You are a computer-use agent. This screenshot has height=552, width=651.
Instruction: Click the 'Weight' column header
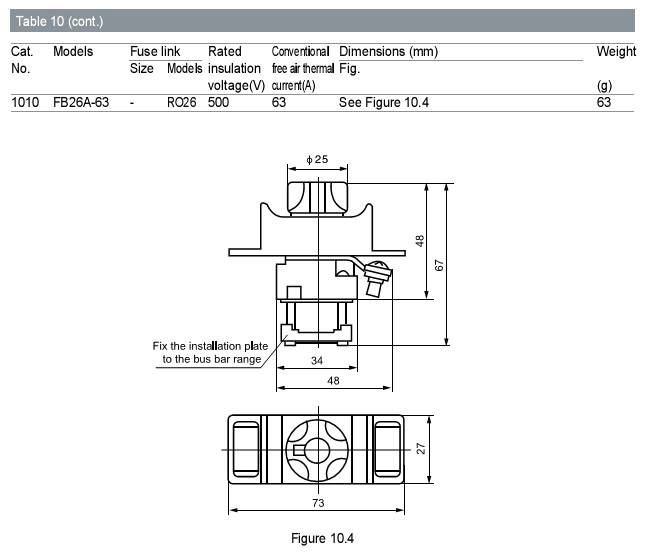(616, 51)
